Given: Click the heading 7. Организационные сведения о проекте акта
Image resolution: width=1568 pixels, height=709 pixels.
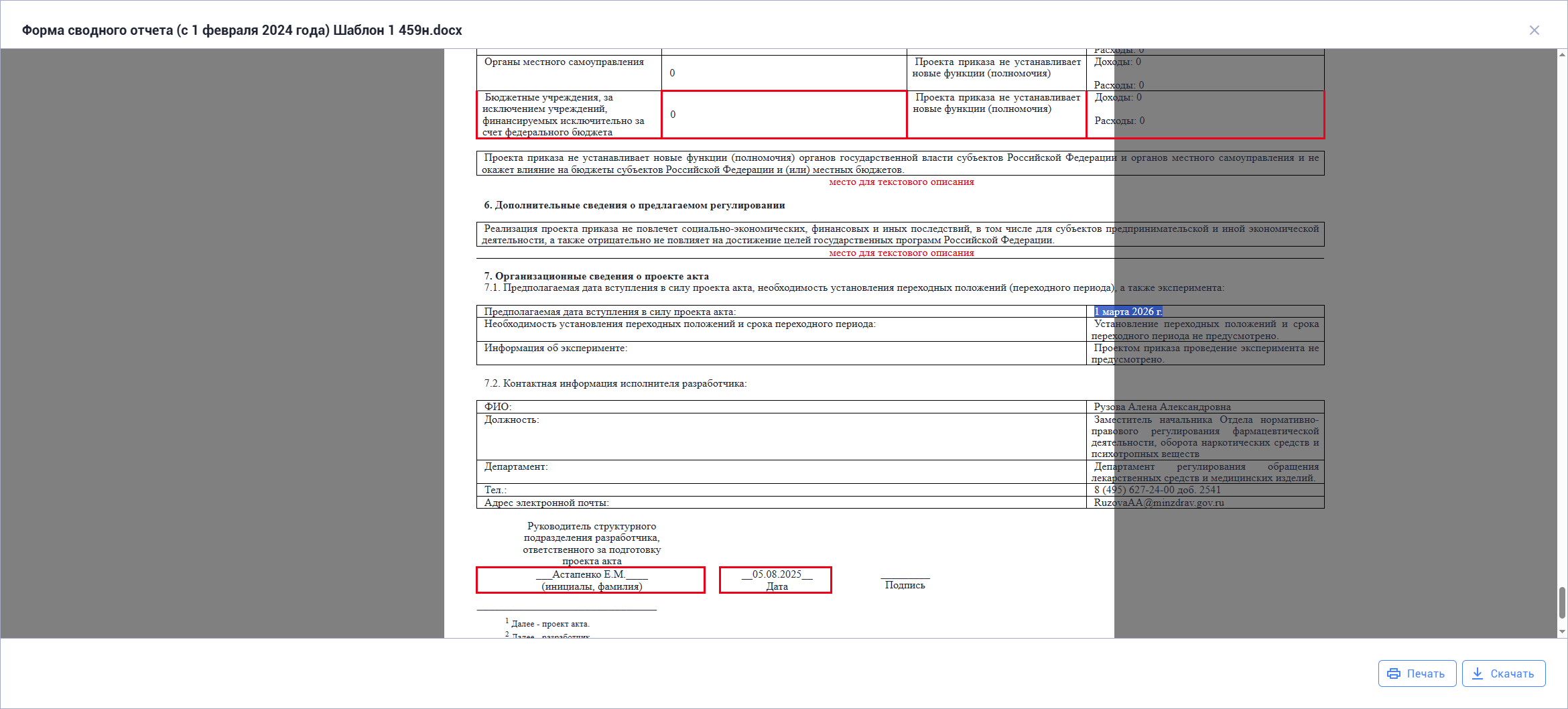Looking at the screenshot, I should (596, 276).
